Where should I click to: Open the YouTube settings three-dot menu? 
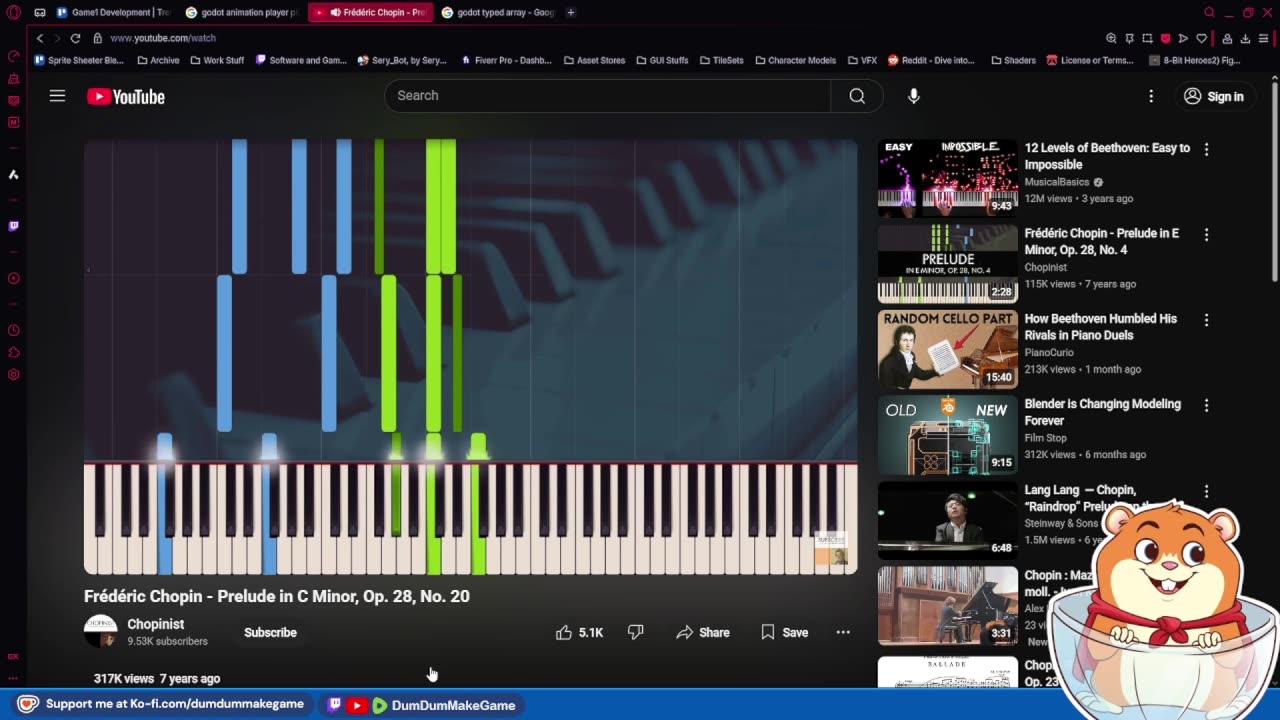click(x=1151, y=96)
